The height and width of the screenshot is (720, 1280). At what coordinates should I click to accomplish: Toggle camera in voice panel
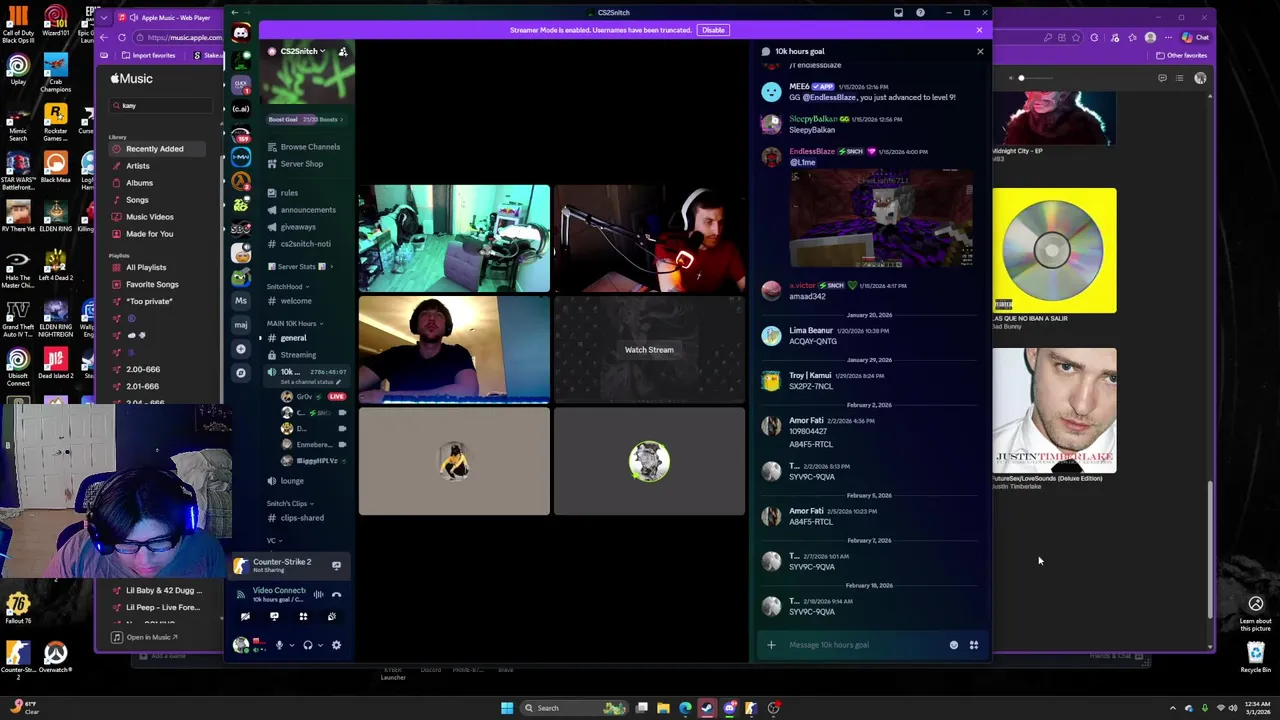point(245,616)
